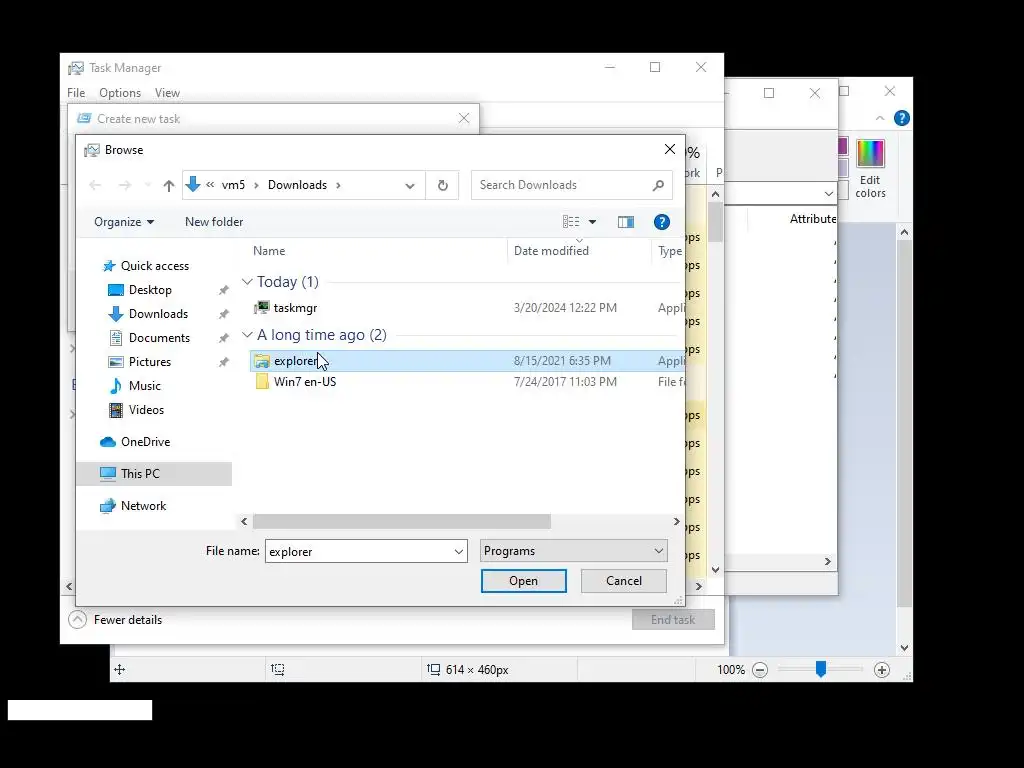Click Cancel in the Browse dialog

click(624, 581)
